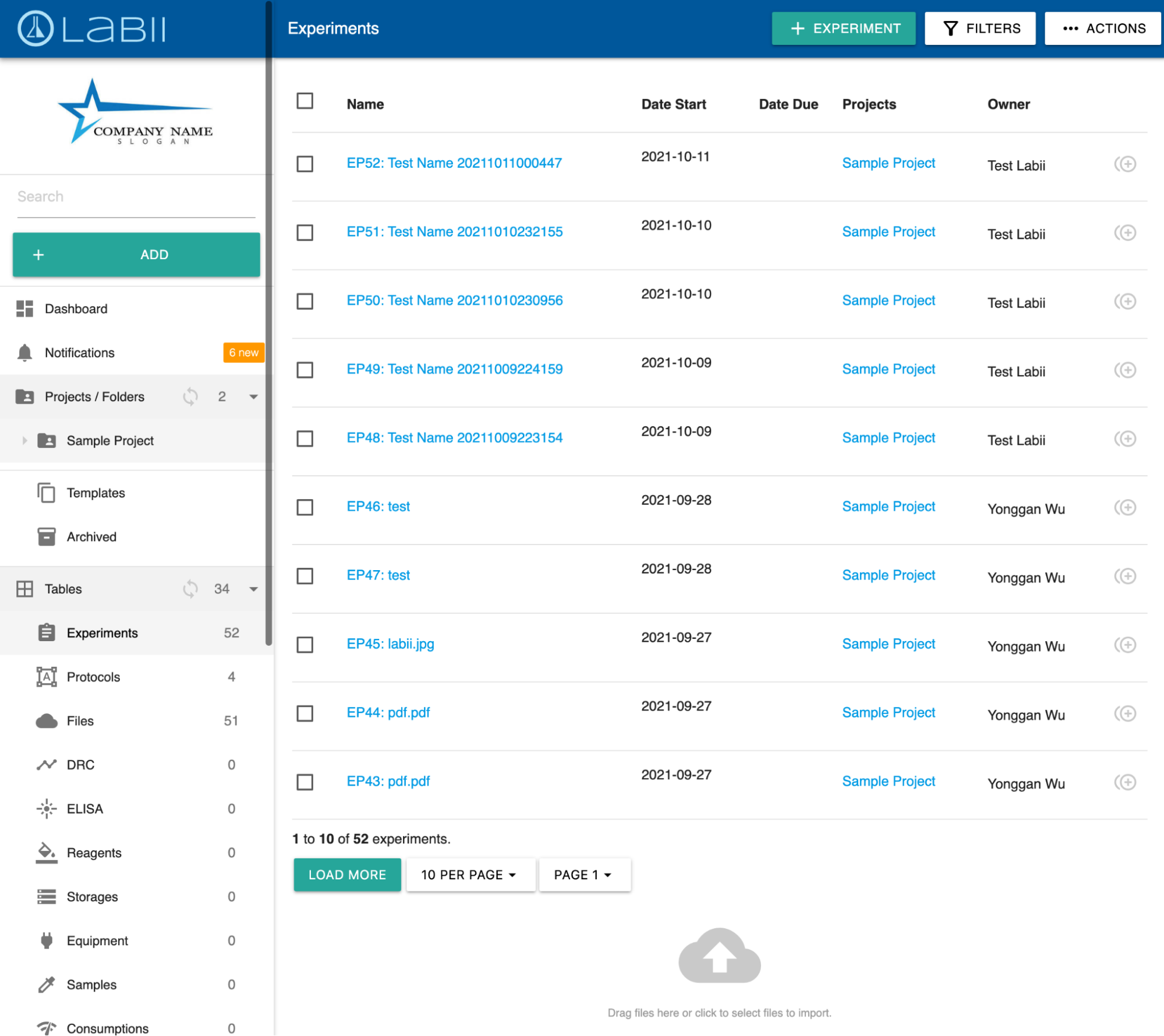The width and height of the screenshot is (1164, 1036).
Task: Click the Labii flask logo icon
Action: (35, 29)
